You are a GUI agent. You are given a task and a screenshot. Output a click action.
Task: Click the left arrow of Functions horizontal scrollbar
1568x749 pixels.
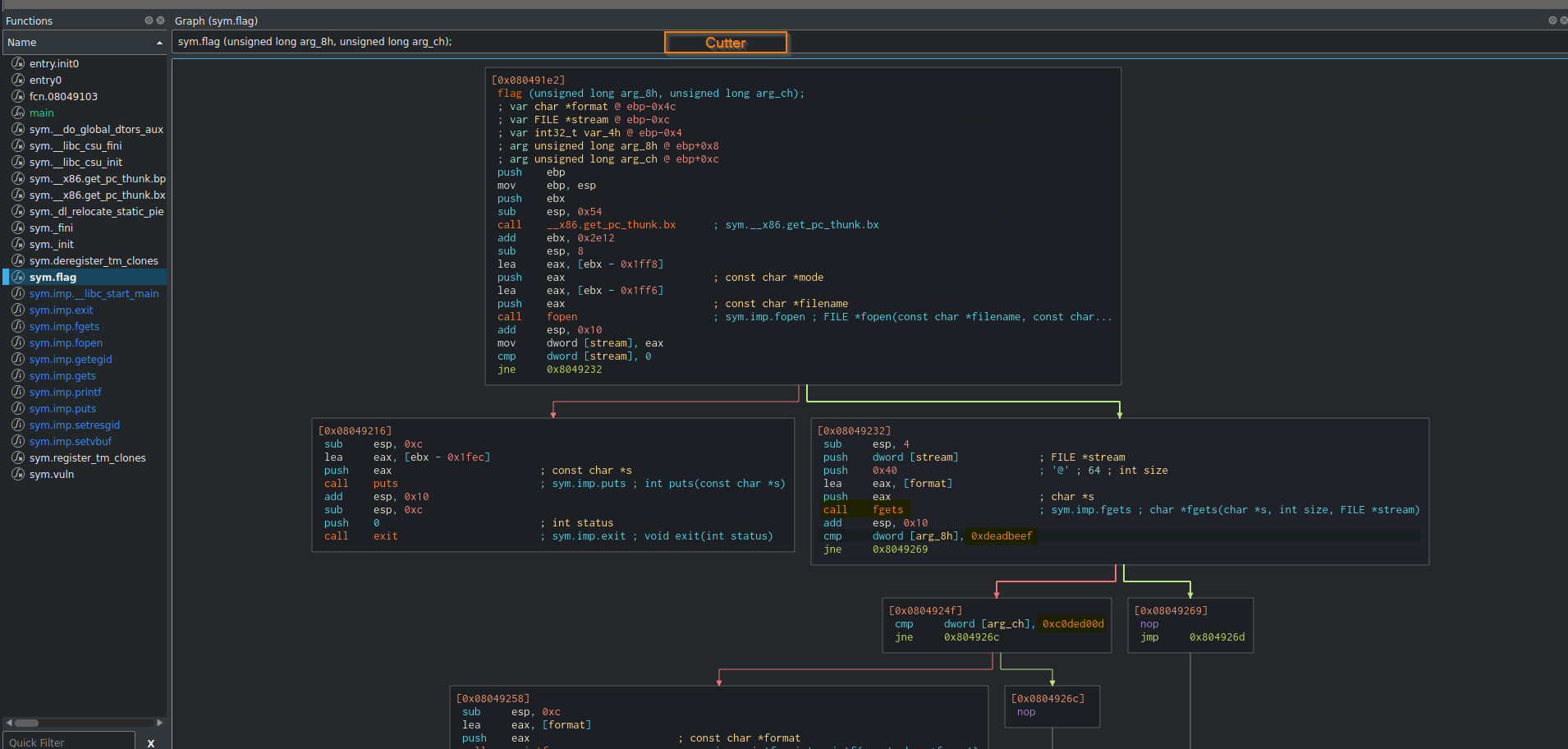tap(8, 723)
